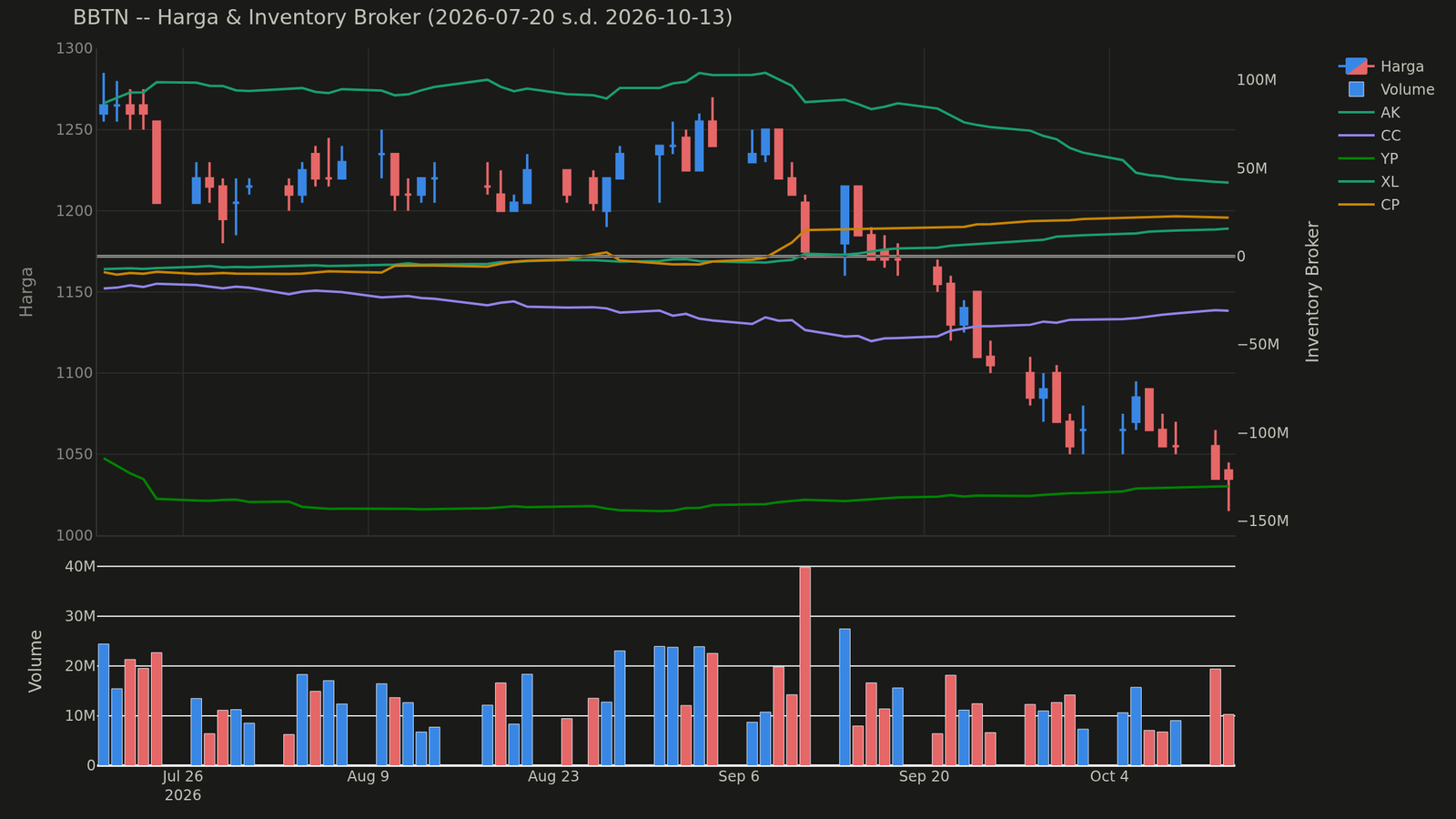Click the 1000 price axis tick
The height and width of the screenshot is (819, 1456).
(76, 536)
